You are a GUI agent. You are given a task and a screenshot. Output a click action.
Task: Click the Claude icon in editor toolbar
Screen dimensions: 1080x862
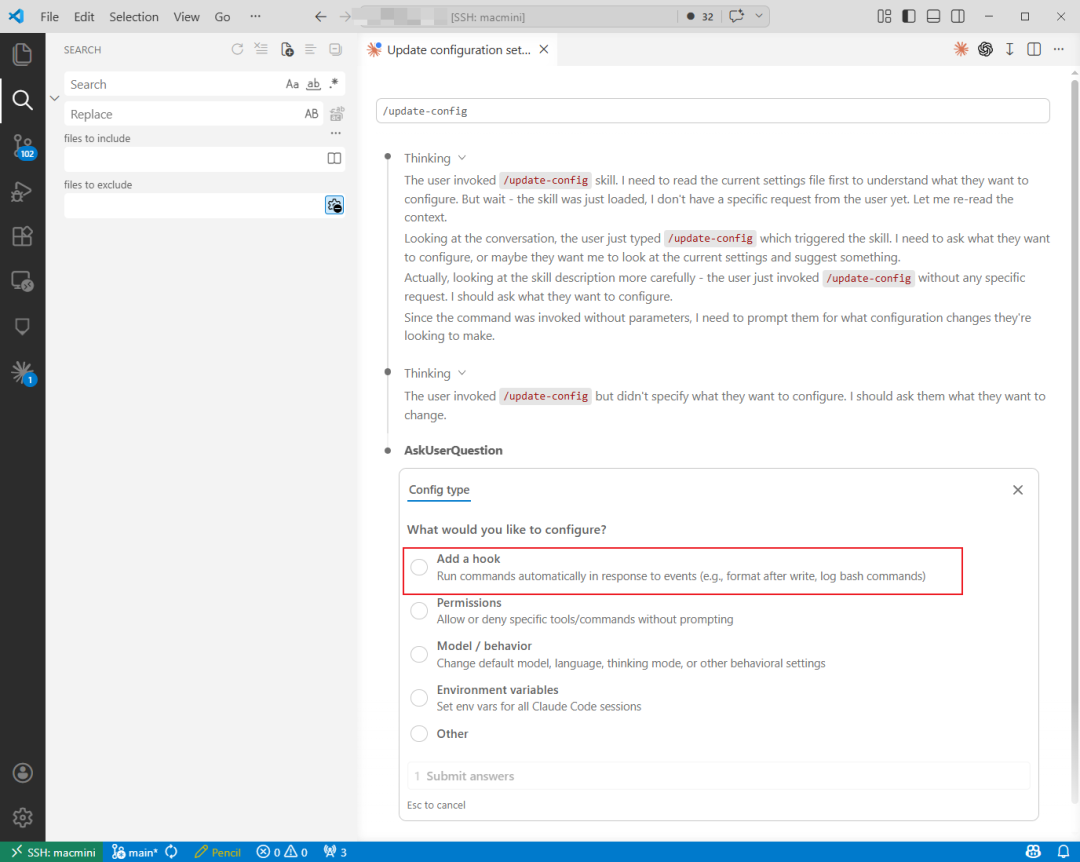961,49
